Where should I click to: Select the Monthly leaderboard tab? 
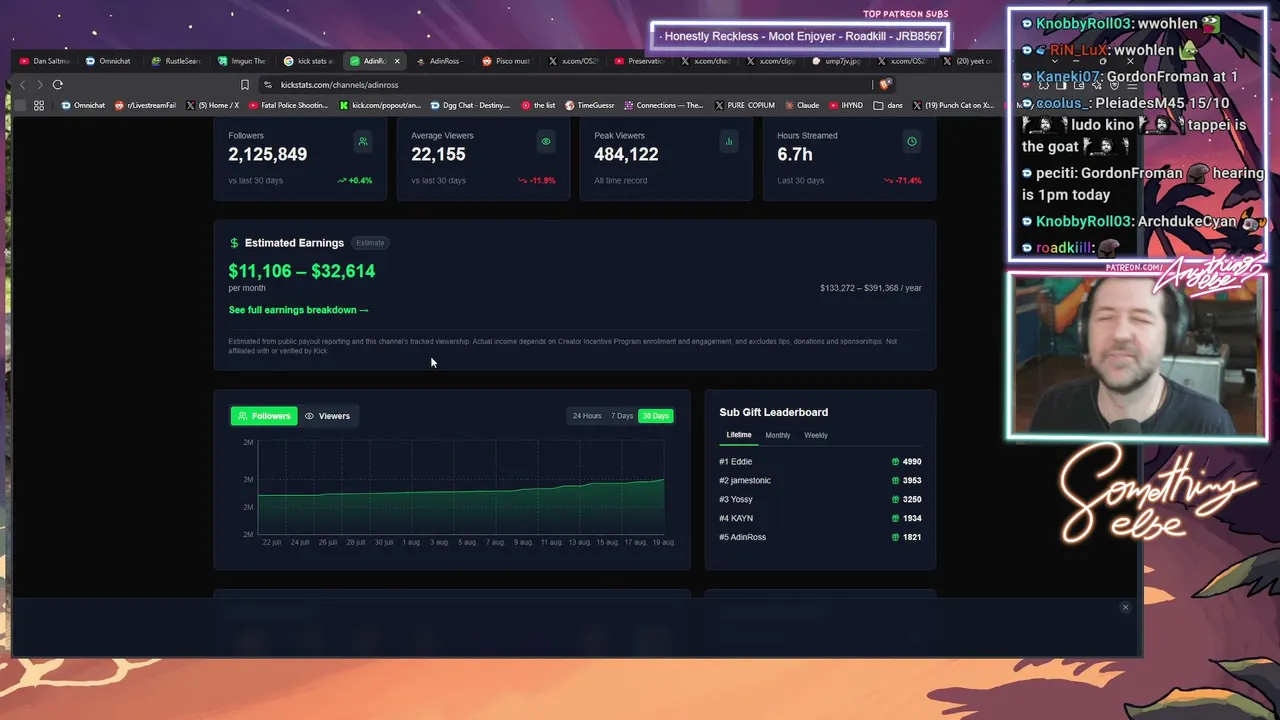pos(778,435)
